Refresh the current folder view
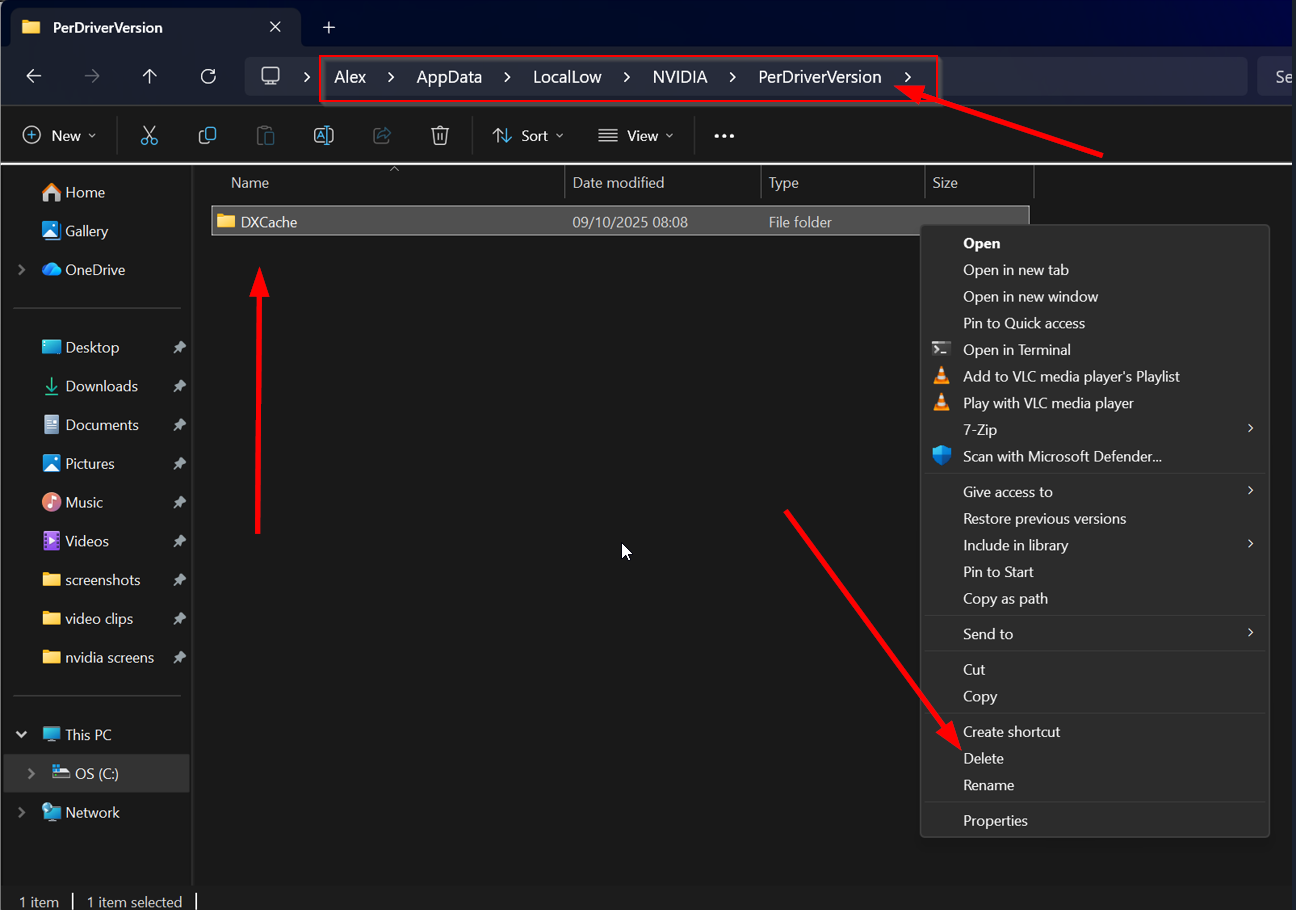 pyautogui.click(x=208, y=77)
